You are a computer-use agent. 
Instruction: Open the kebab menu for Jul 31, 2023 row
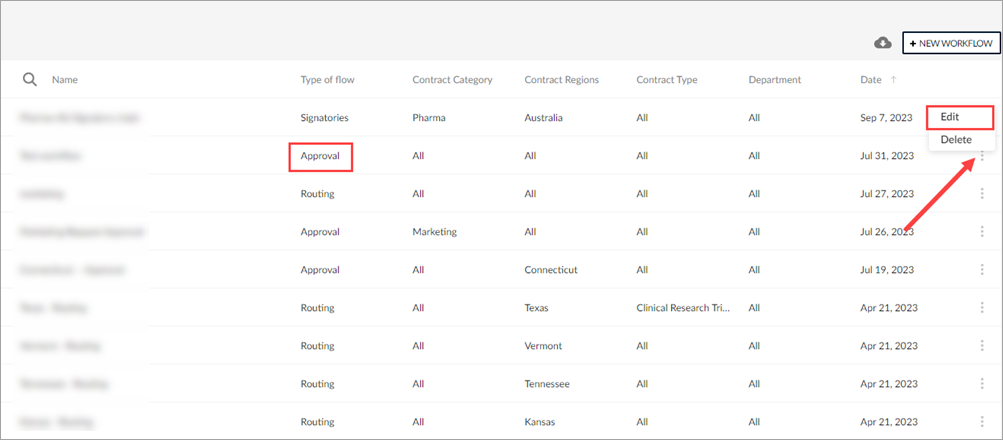point(982,155)
